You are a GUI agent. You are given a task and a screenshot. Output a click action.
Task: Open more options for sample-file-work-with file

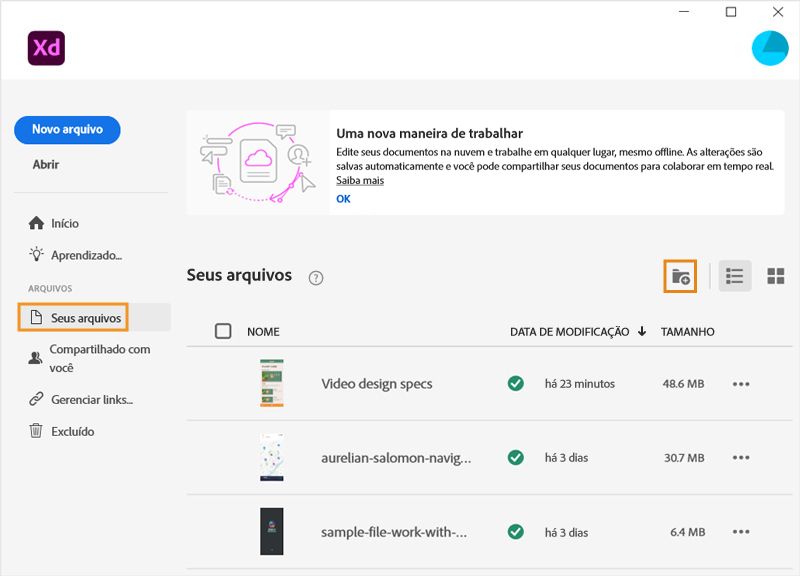click(741, 532)
